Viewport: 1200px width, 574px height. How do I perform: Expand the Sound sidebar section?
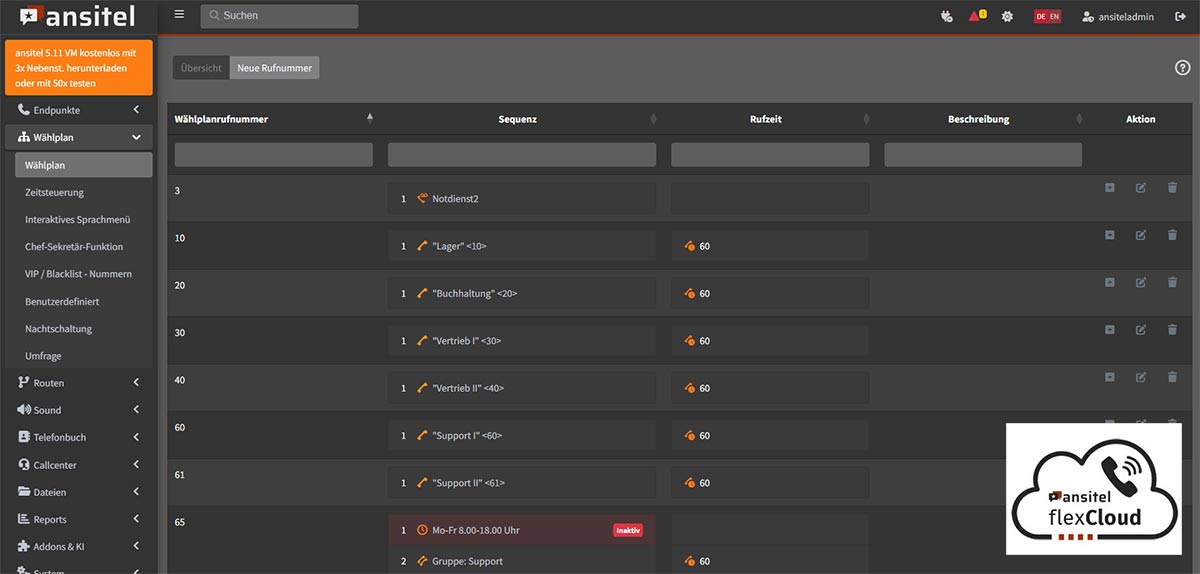[78, 410]
